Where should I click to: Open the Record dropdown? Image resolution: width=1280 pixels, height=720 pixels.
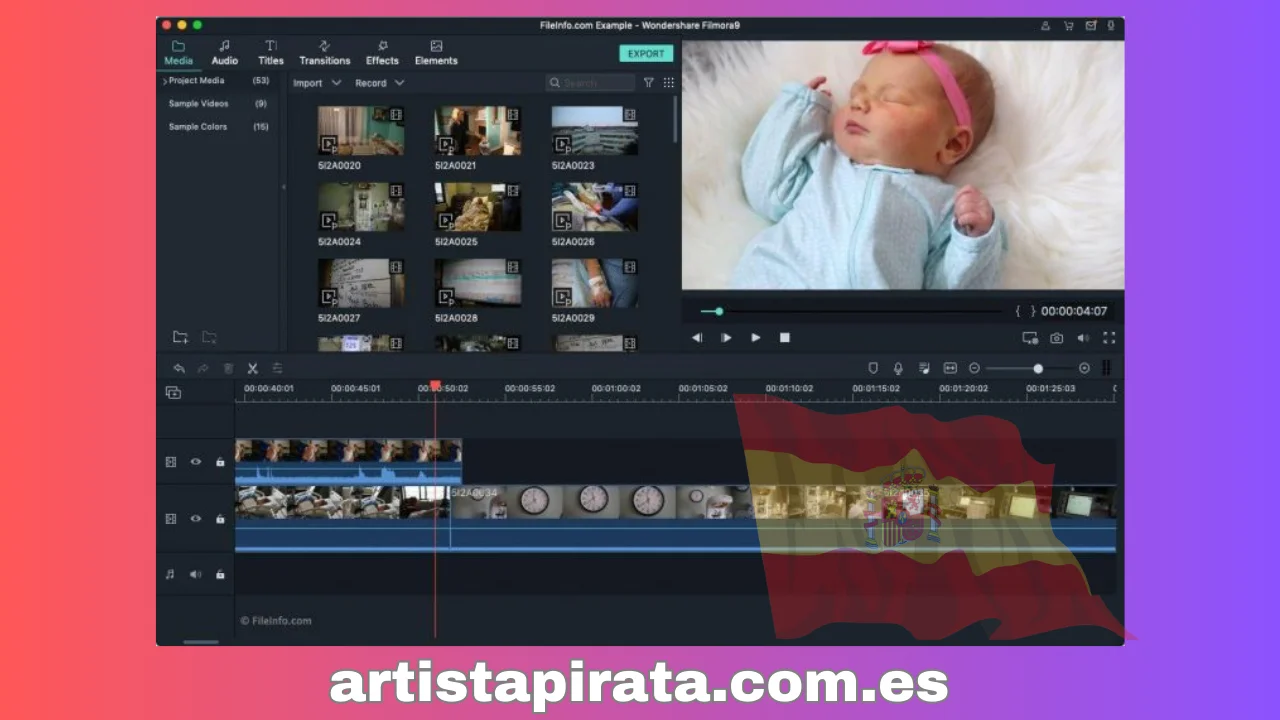380,83
